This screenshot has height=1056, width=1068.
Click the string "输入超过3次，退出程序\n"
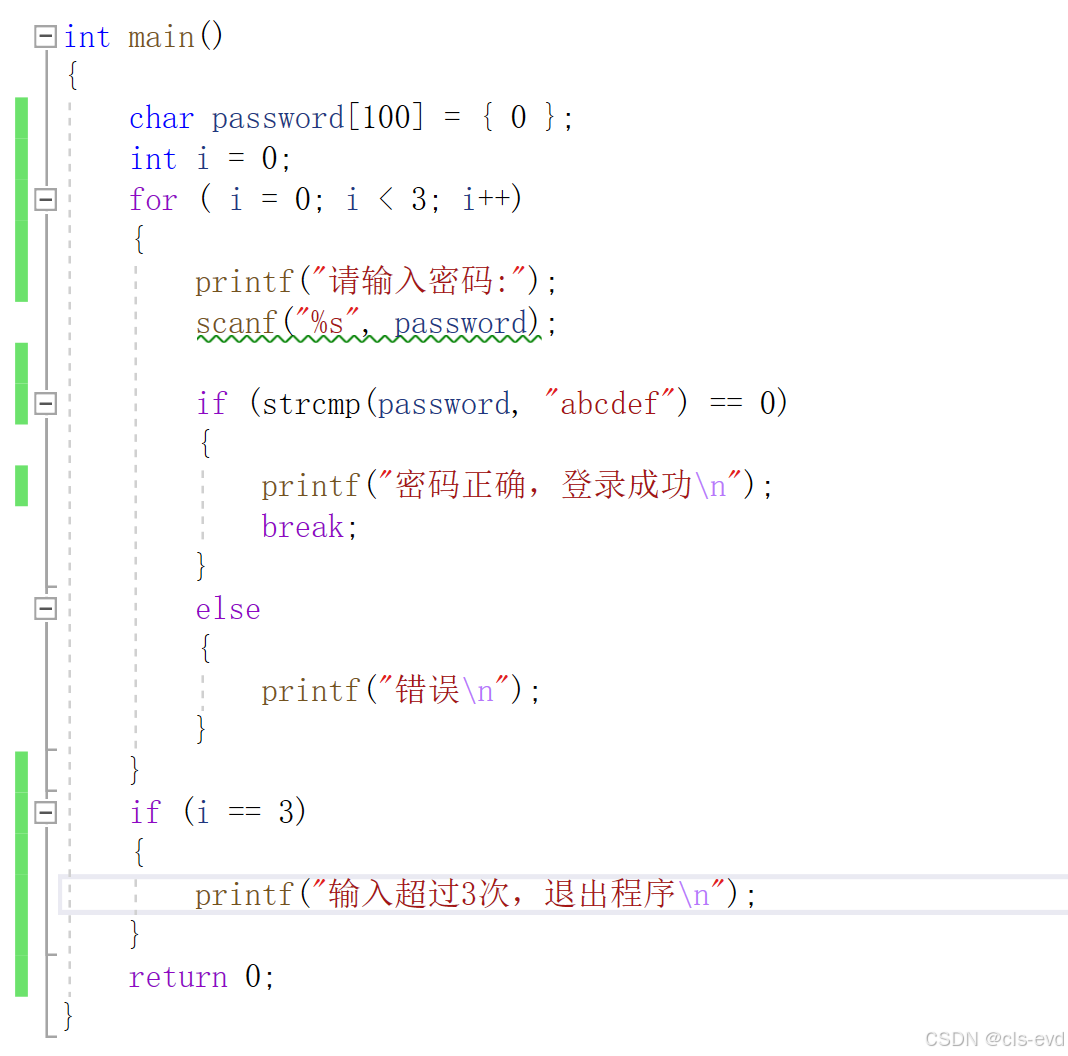coord(518,893)
